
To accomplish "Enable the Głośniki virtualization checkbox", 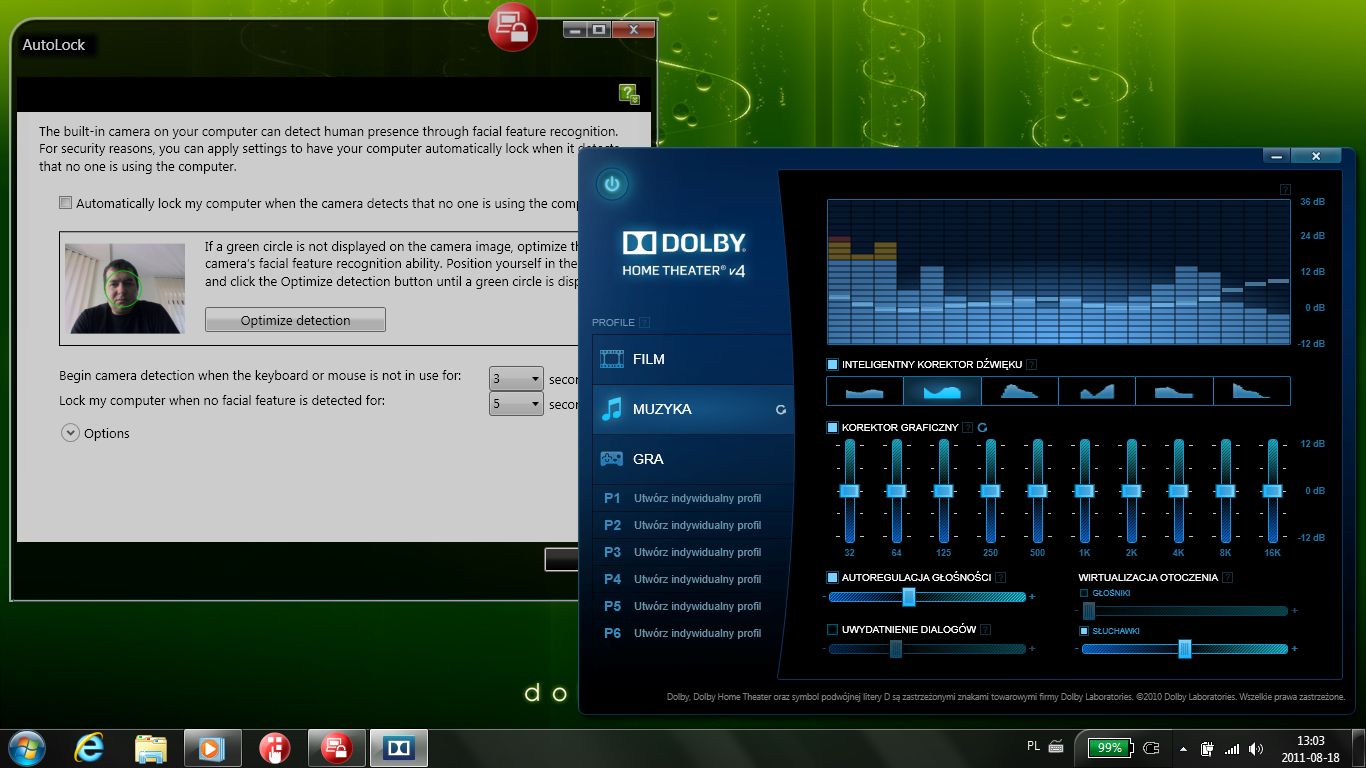I will [x=1084, y=593].
